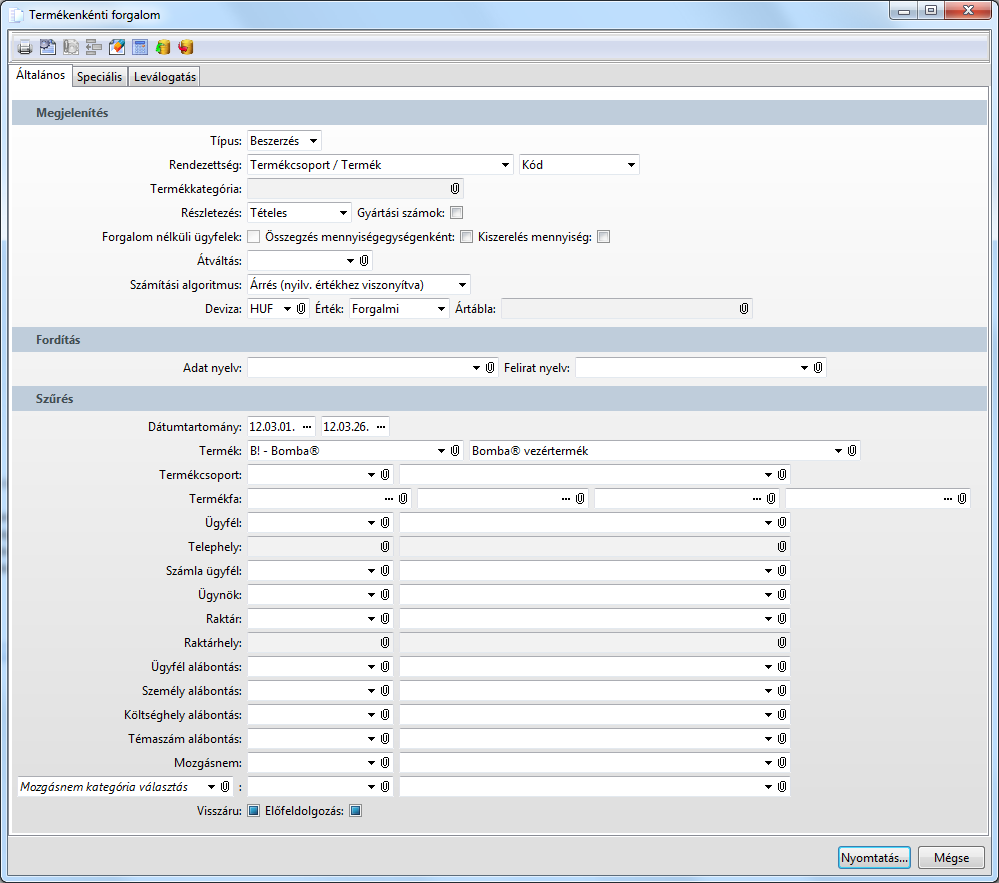Toggle the Forgalom nélküli ügyfelek checkbox

click(254, 237)
